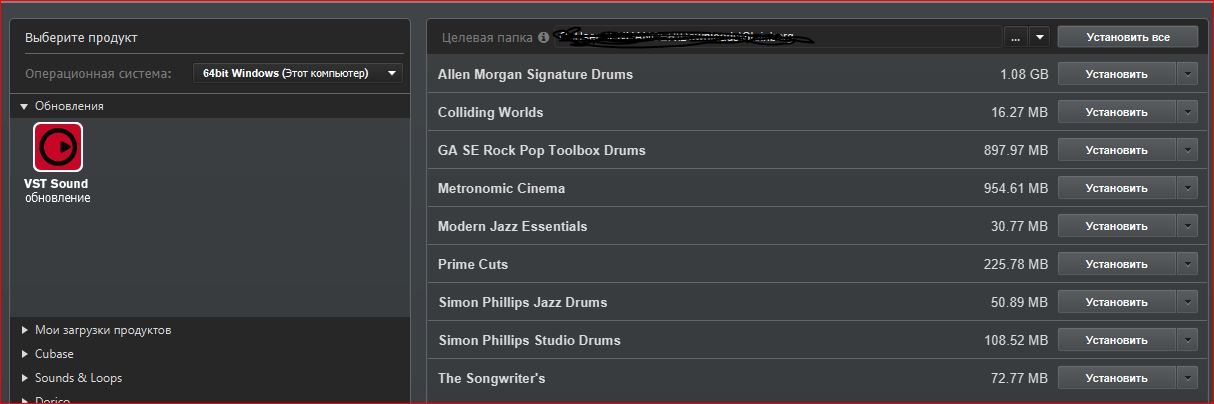The width and height of the screenshot is (1214, 404).
Task: Select the Colliding Worlds title
Action: pos(491,112)
